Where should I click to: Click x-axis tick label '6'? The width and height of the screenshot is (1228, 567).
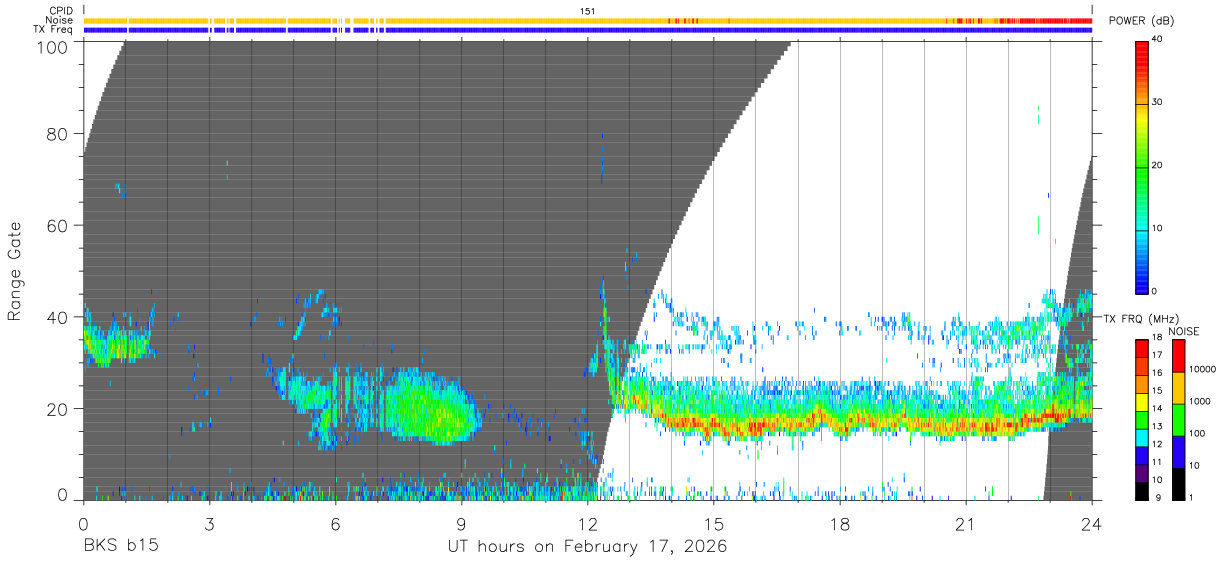click(335, 524)
